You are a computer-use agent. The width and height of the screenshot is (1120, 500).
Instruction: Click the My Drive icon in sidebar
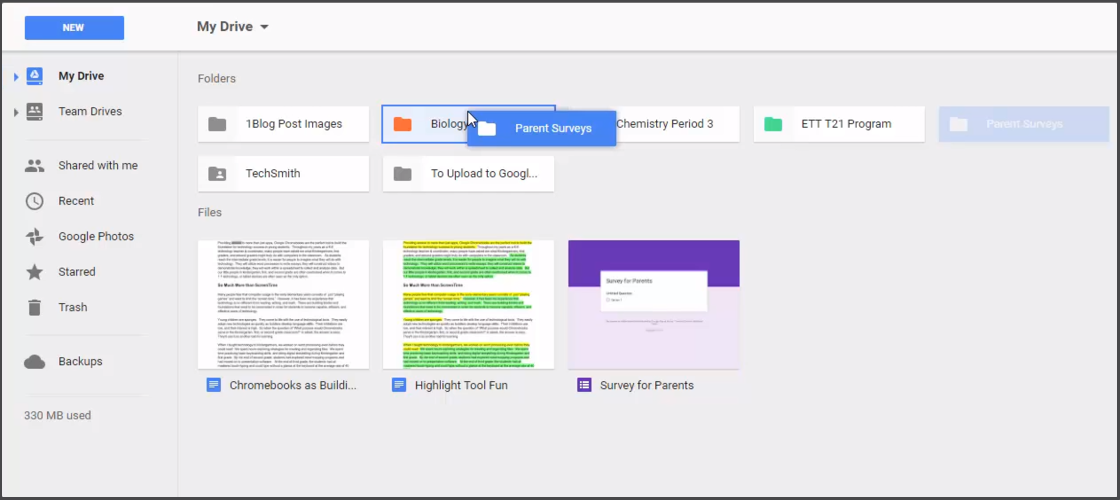34,76
